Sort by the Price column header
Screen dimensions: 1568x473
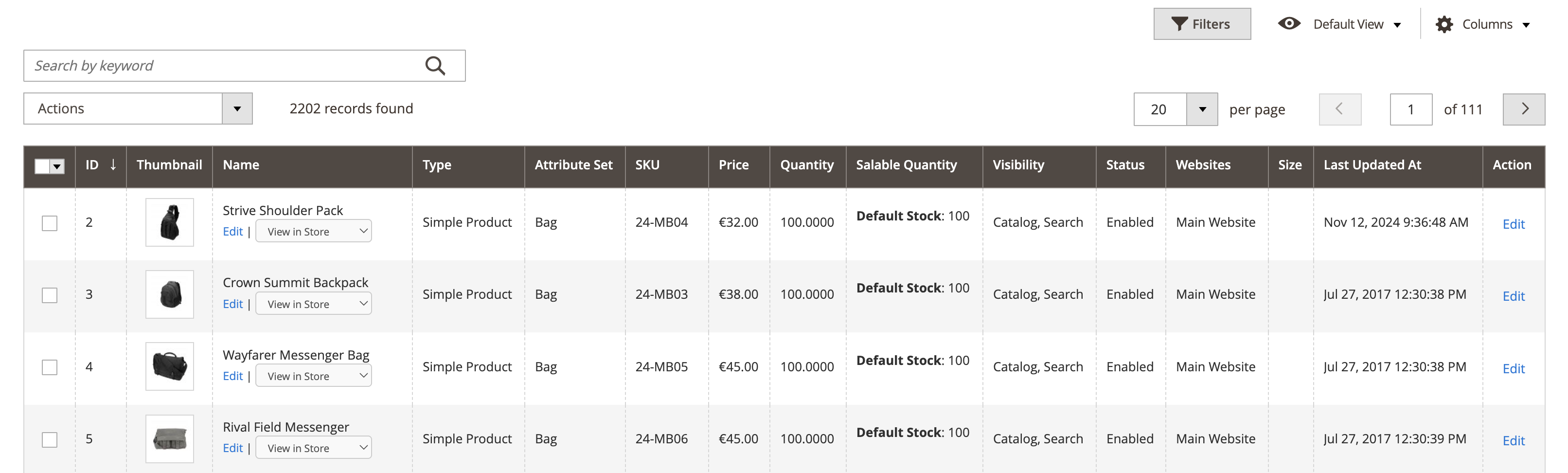(733, 165)
